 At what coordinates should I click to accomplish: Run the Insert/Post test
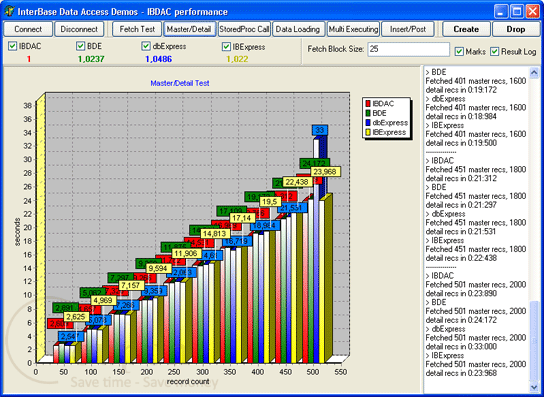[x=408, y=29]
